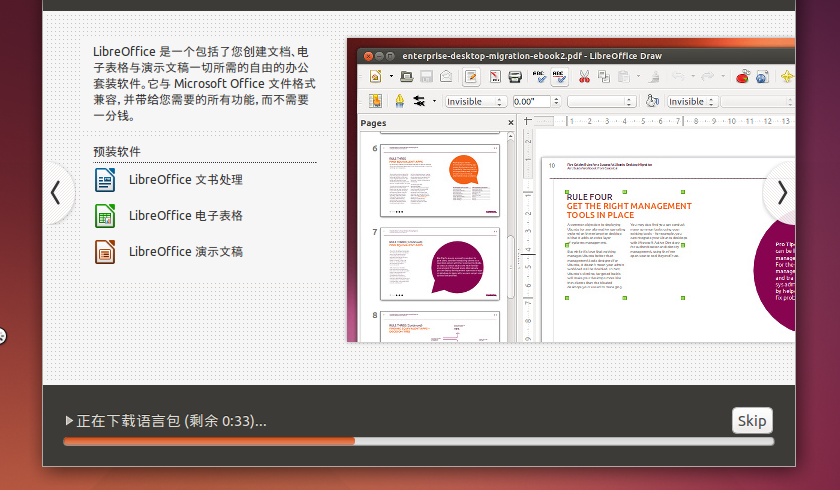Click the LibreOffice Writer icon
This screenshot has height=490, width=840.
pyautogui.click(x=105, y=180)
